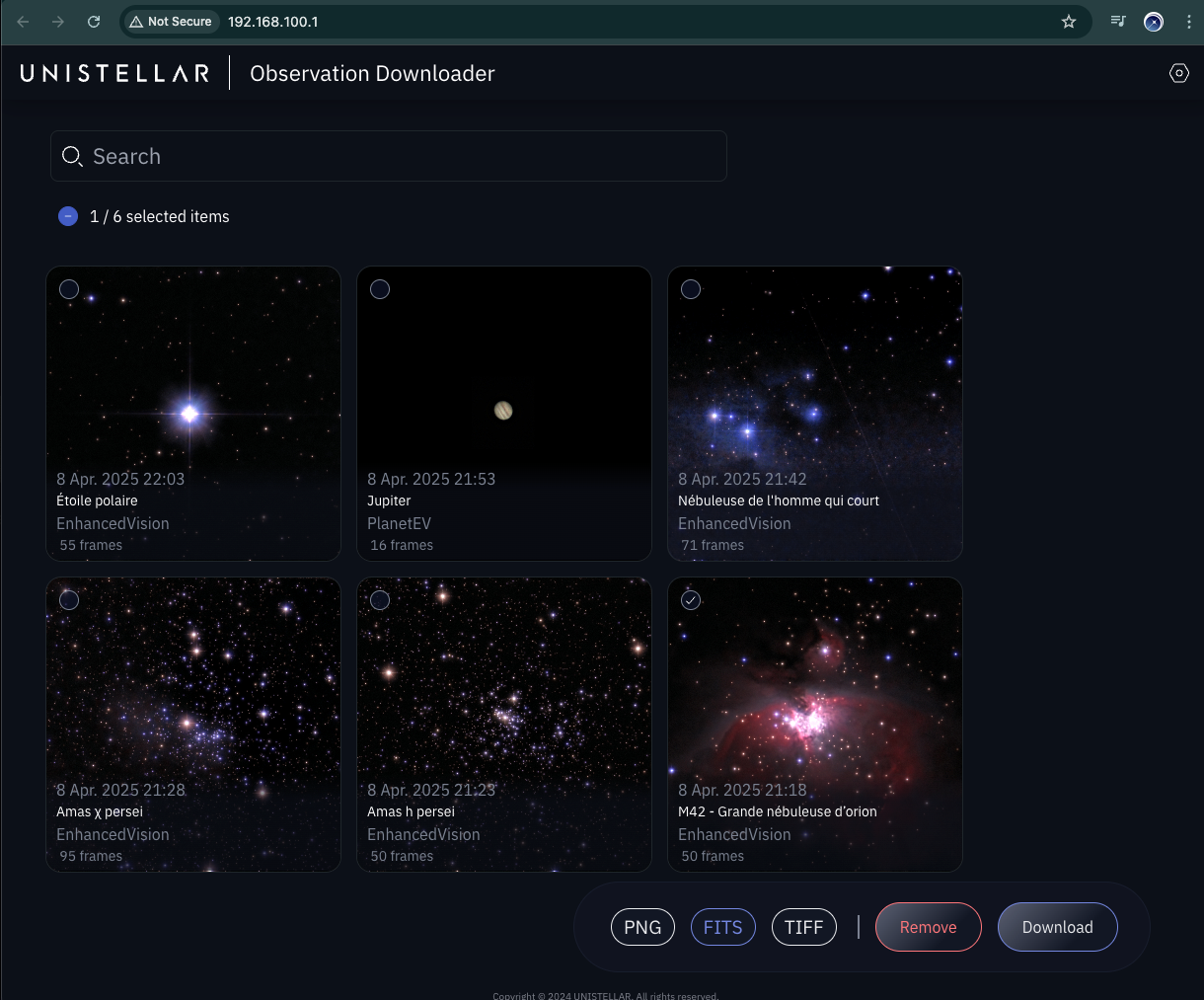Select the Étoile polaire observation checkbox
1204x1000 pixels.
tap(69, 289)
